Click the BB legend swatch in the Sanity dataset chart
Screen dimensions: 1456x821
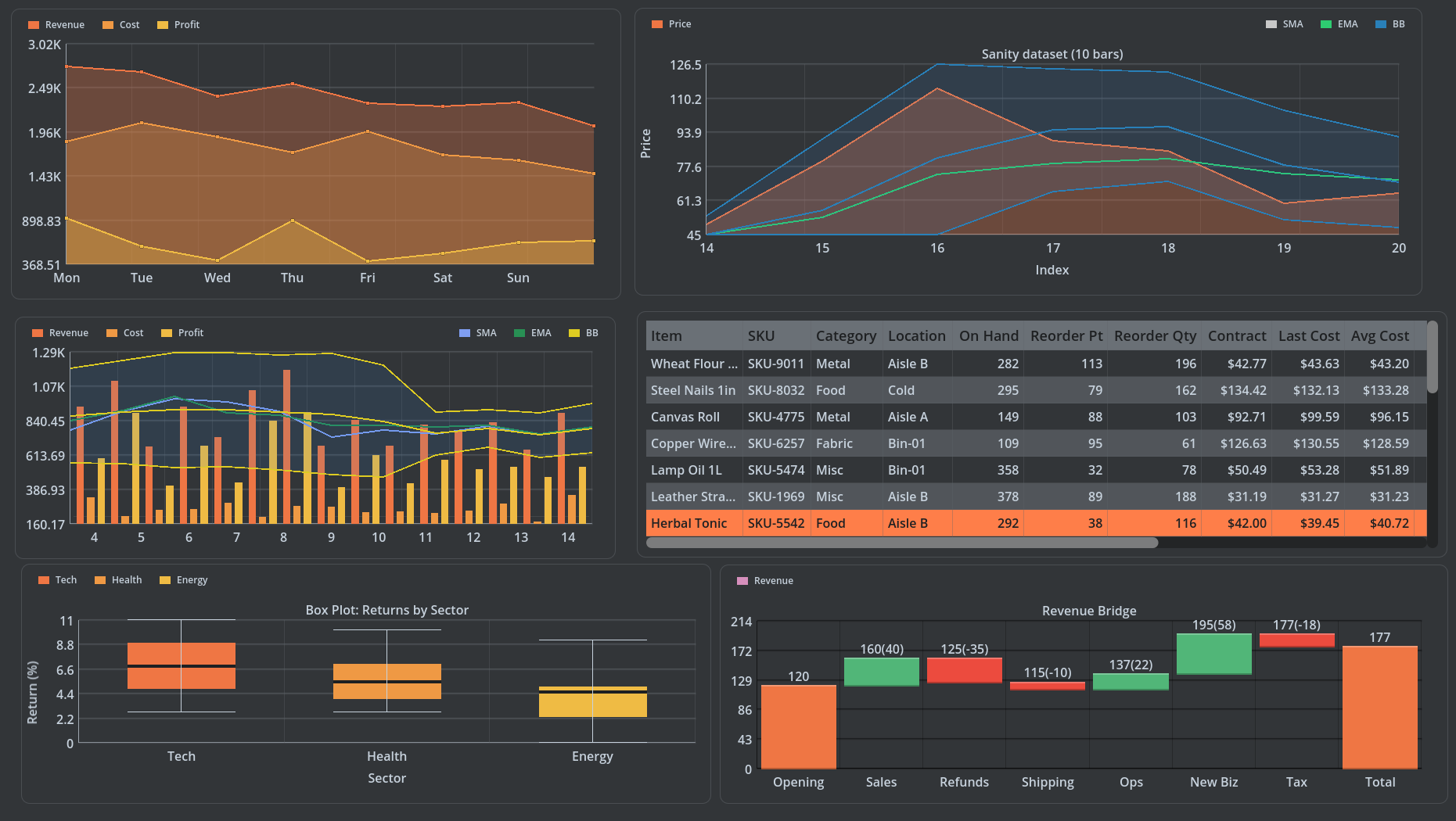tap(1381, 24)
